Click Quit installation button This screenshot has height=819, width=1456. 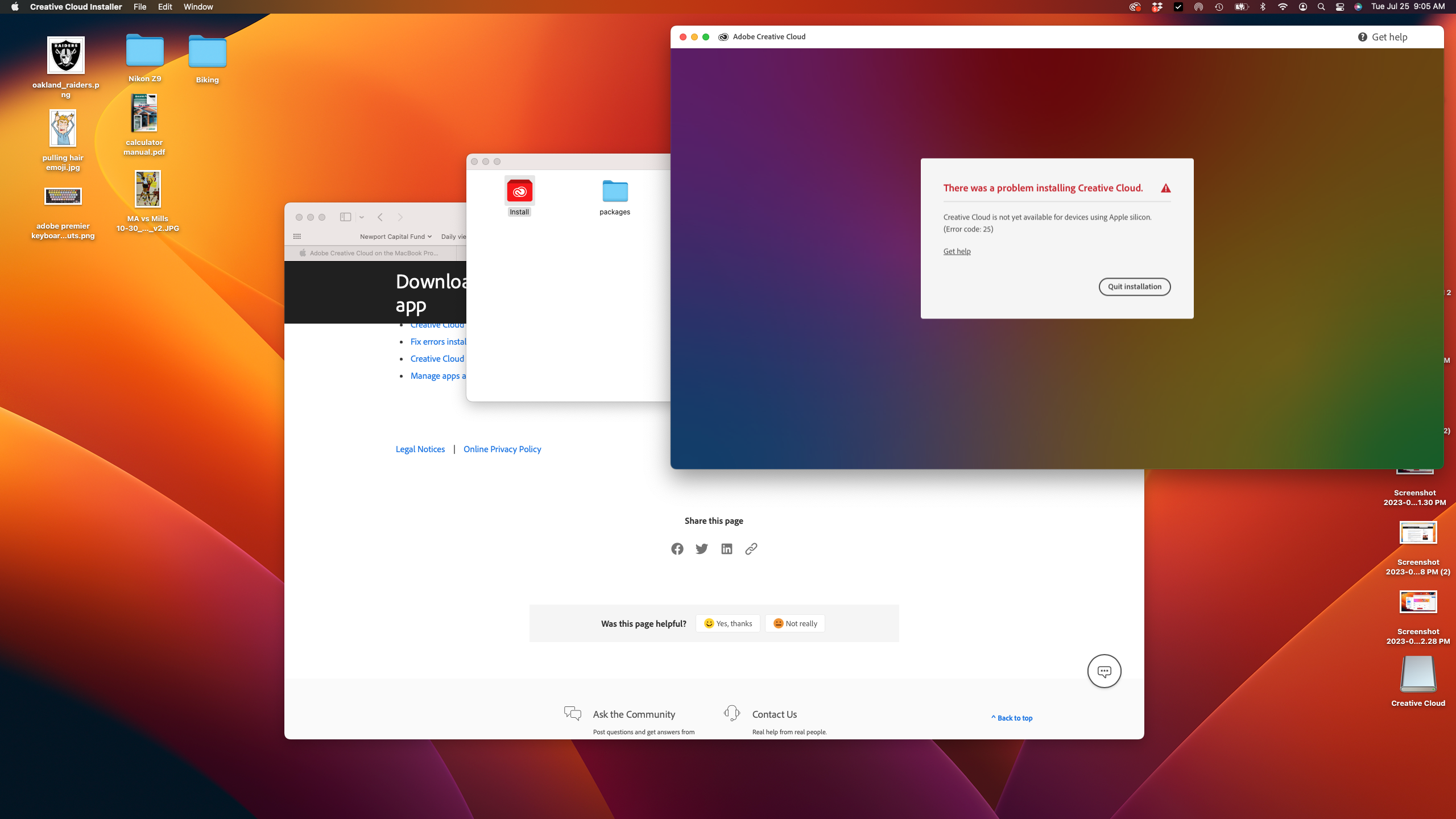(x=1134, y=287)
